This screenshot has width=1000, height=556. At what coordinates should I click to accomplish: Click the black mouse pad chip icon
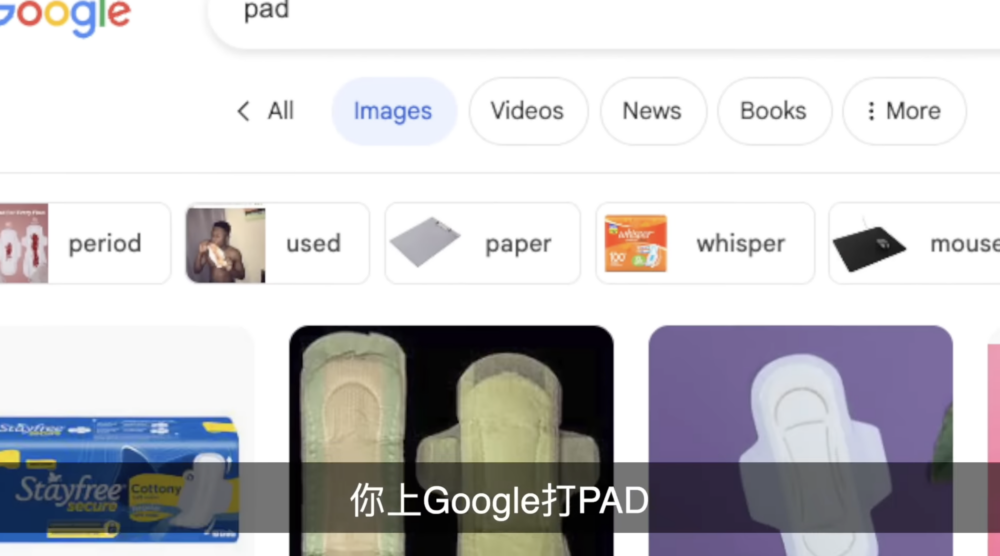869,244
